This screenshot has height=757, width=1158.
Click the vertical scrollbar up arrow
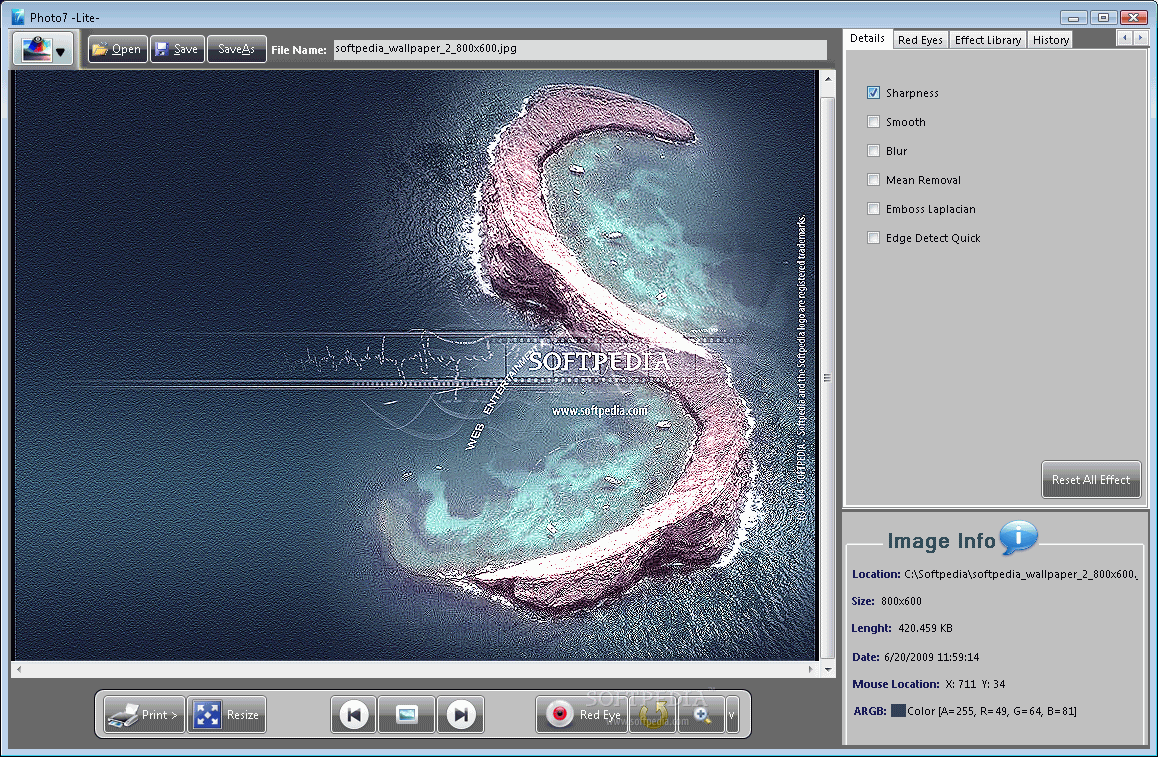(827, 78)
